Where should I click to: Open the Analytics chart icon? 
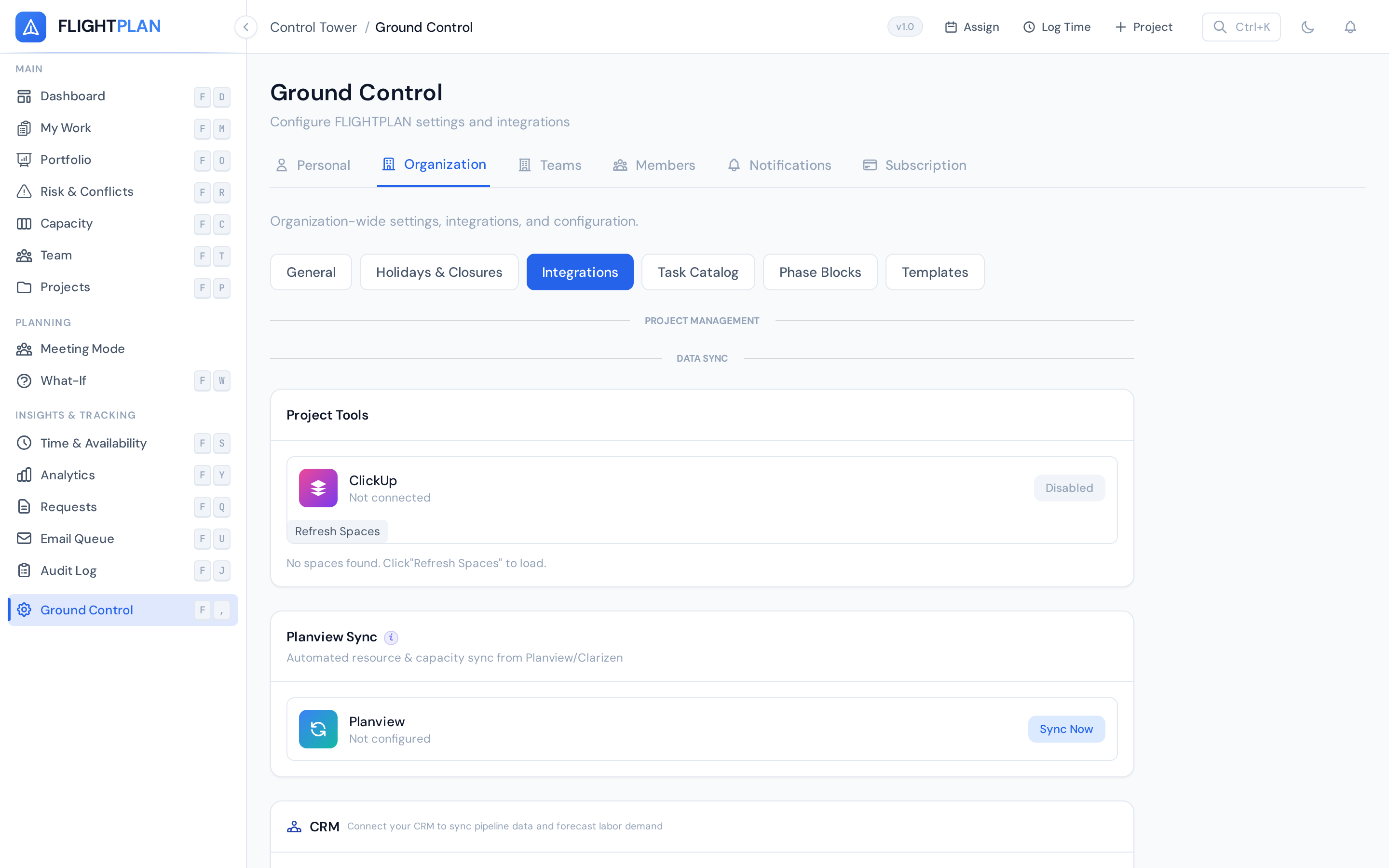[x=24, y=475]
